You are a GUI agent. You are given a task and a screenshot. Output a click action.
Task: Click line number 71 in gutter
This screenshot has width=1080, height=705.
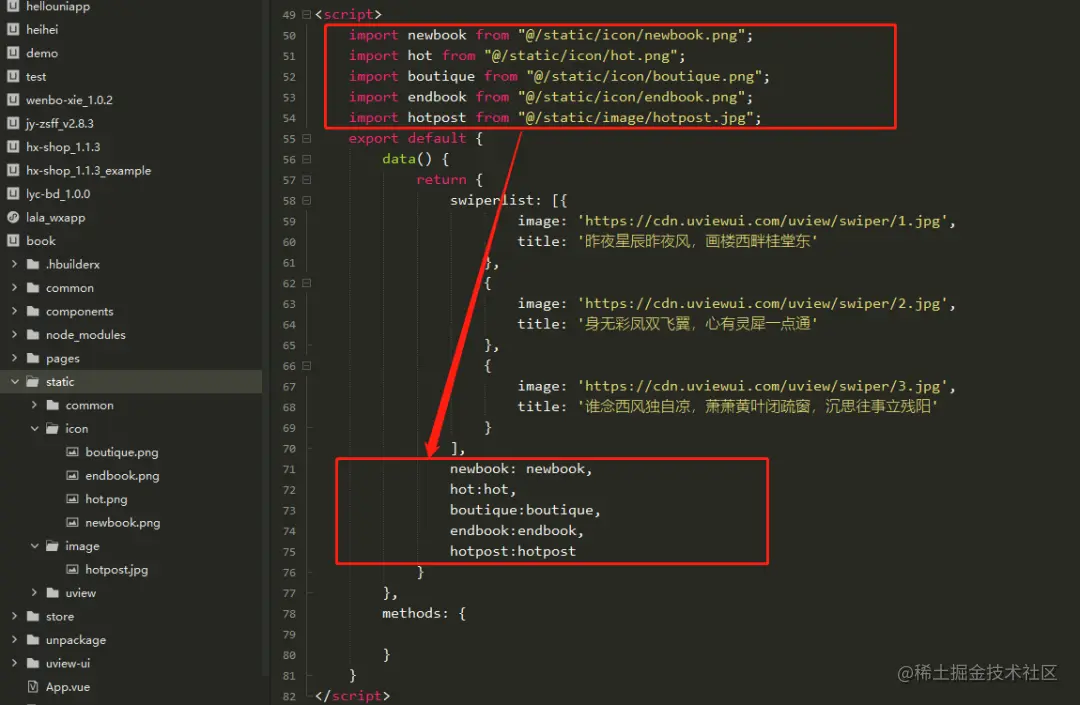[x=289, y=470]
